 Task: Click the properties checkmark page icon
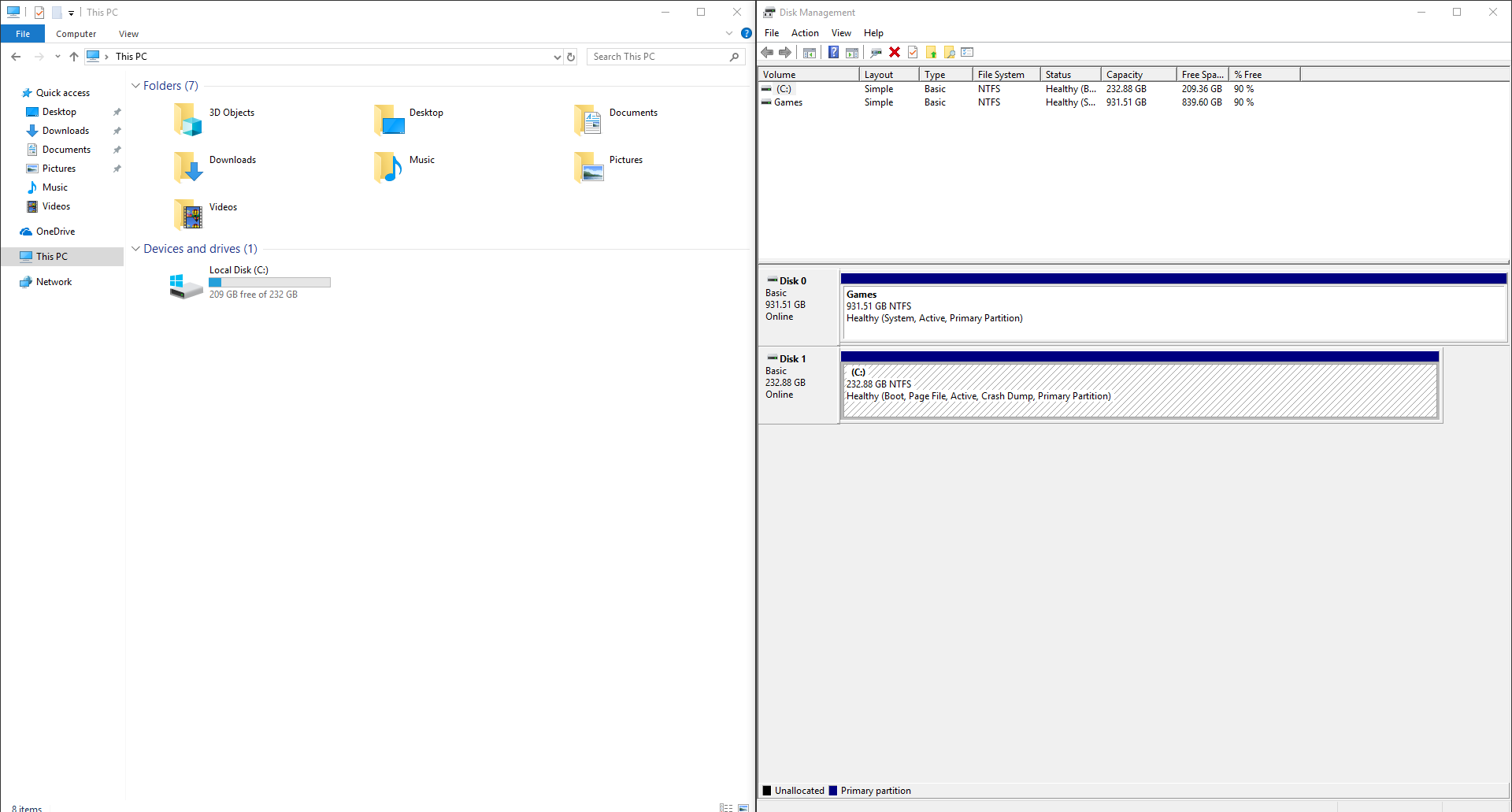pyautogui.click(x=913, y=53)
